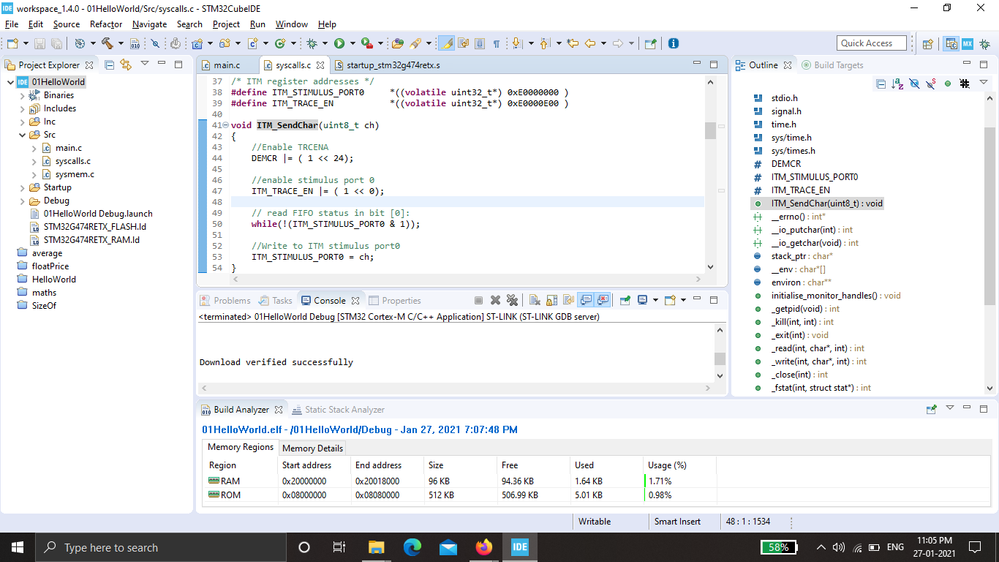
Task: Switch to the C/C++ perspective icon
Action: click(951, 43)
